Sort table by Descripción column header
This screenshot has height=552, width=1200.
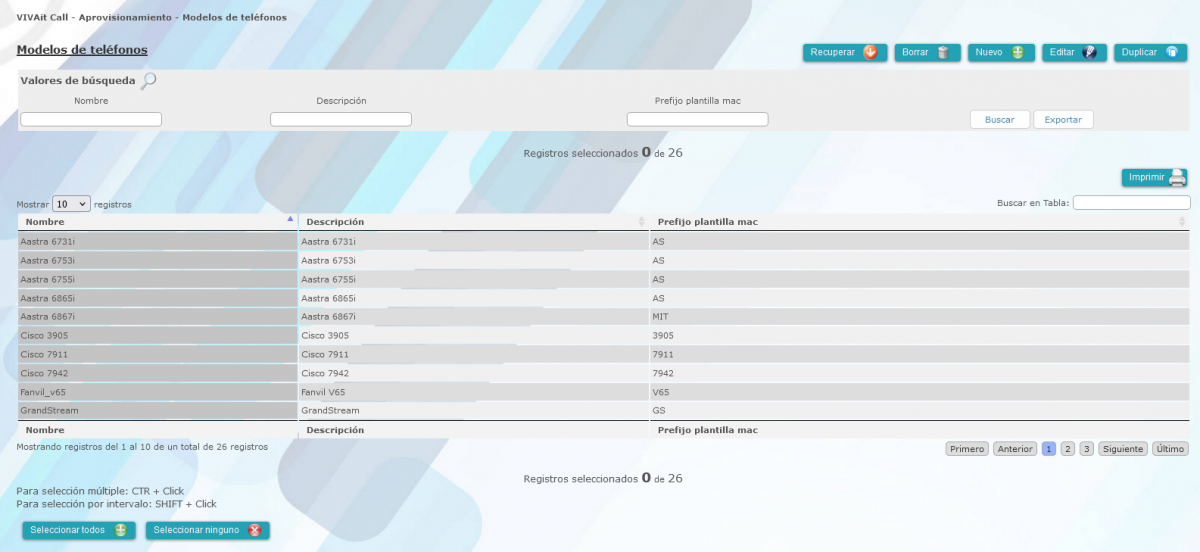[474, 221]
